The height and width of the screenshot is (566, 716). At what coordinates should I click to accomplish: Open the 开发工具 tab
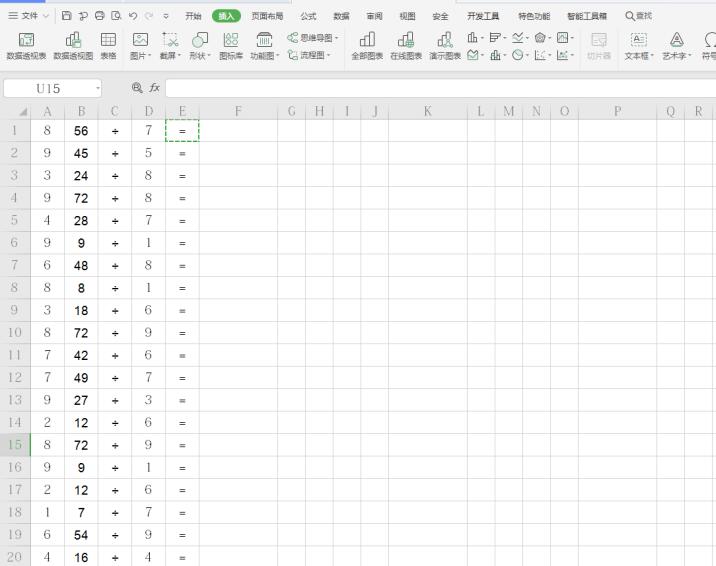[483, 16]
